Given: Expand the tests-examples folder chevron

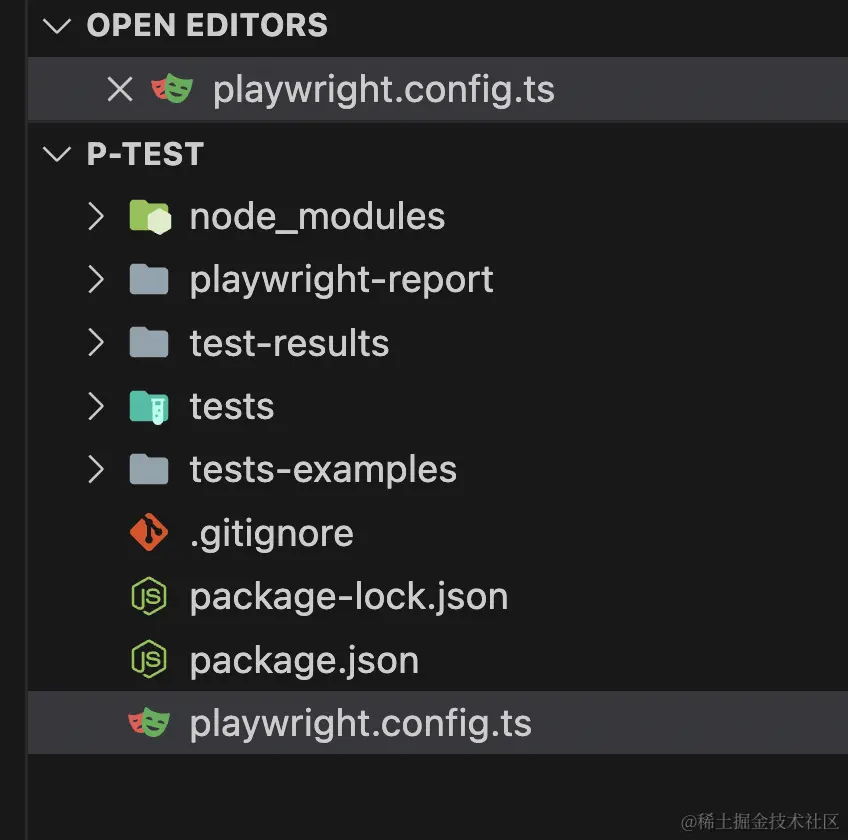Looking at the screenshot, I should tap(96, 469).
